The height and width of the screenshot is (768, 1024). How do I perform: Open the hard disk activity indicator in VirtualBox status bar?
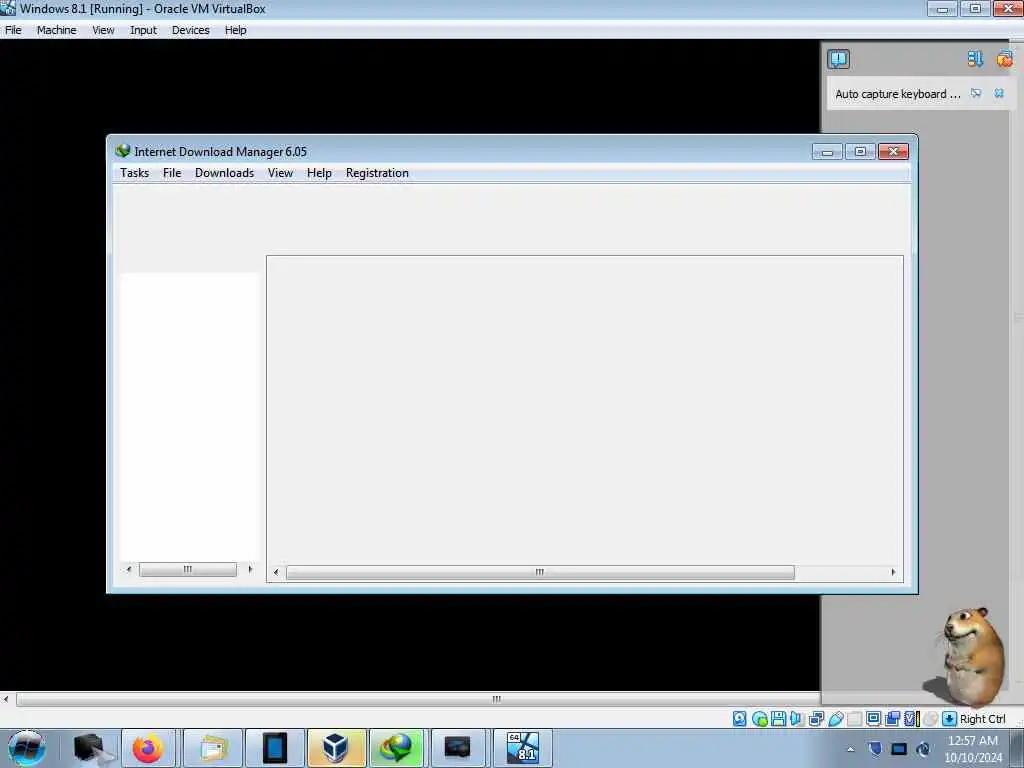[739, 719]
